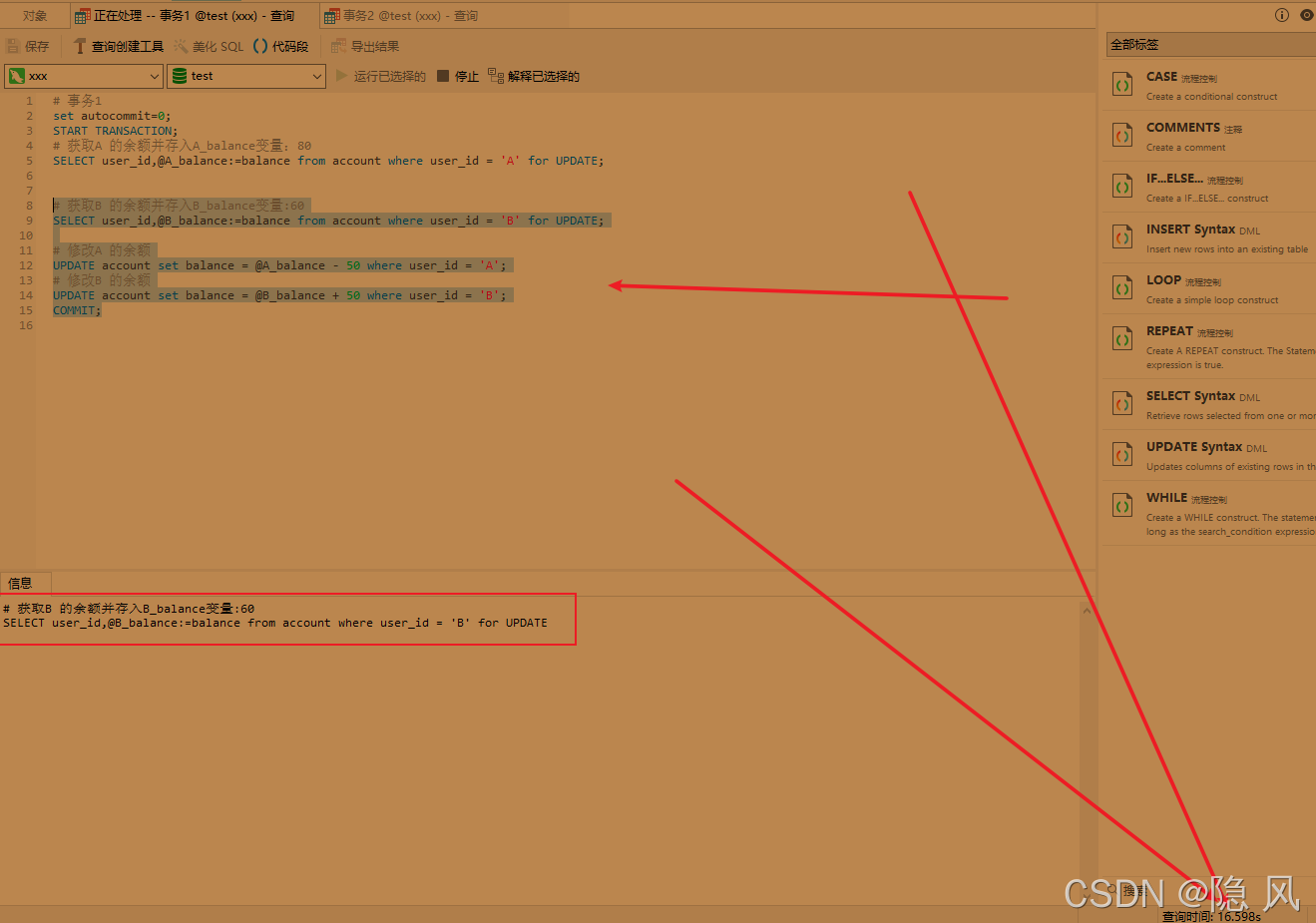
Task: Click the Stop square icon
Action: tap(443, 76)
